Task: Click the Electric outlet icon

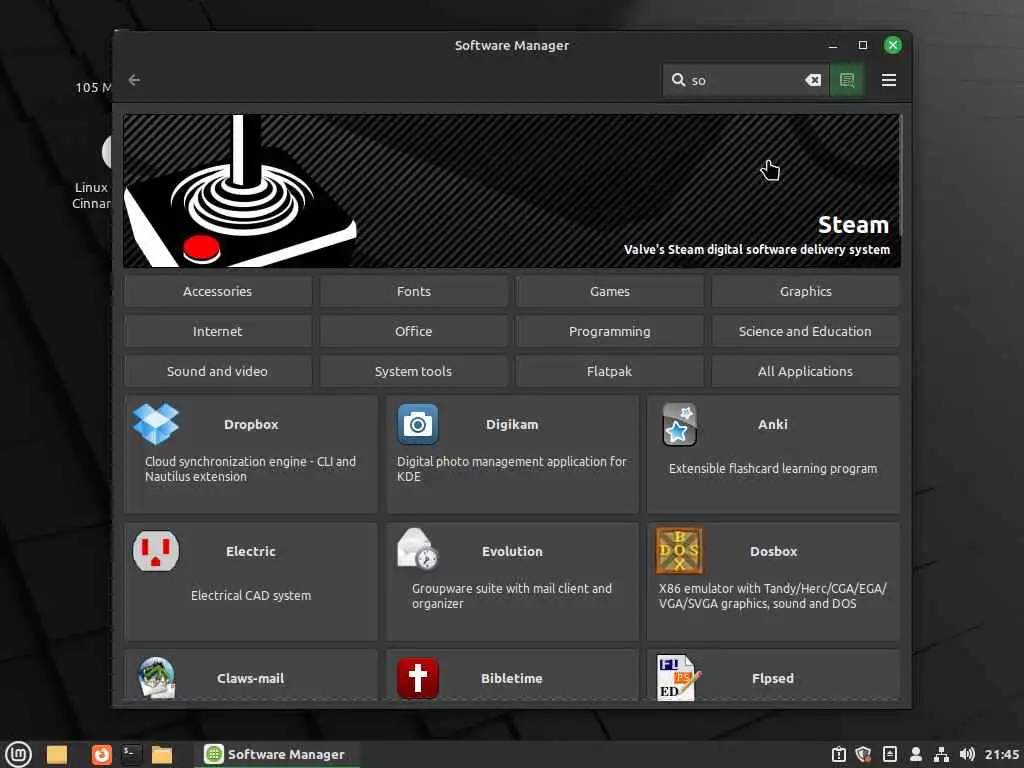Action: (155, 551)
